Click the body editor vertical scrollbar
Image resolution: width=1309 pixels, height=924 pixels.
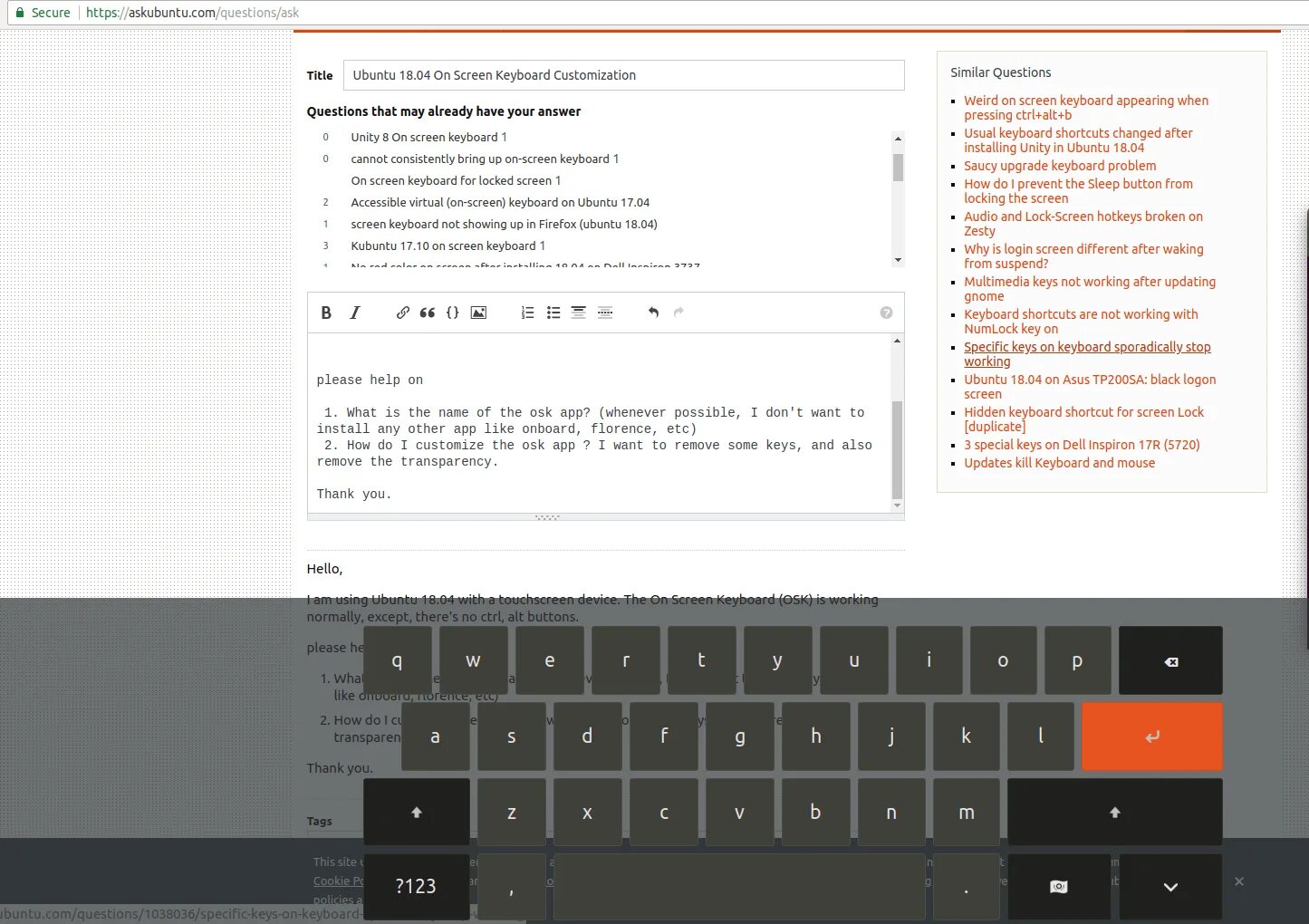897,449
